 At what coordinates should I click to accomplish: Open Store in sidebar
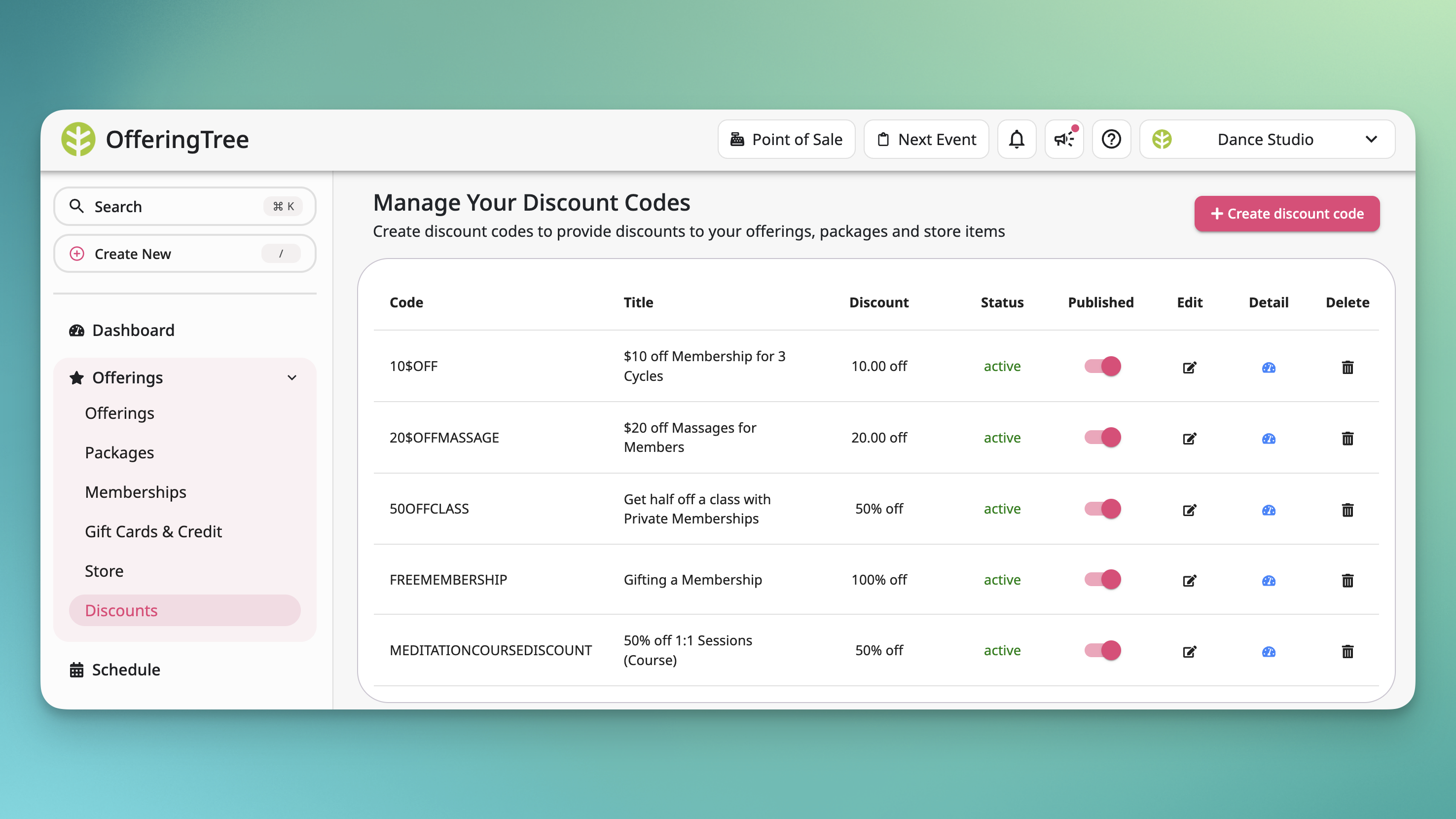click(104, 571)
